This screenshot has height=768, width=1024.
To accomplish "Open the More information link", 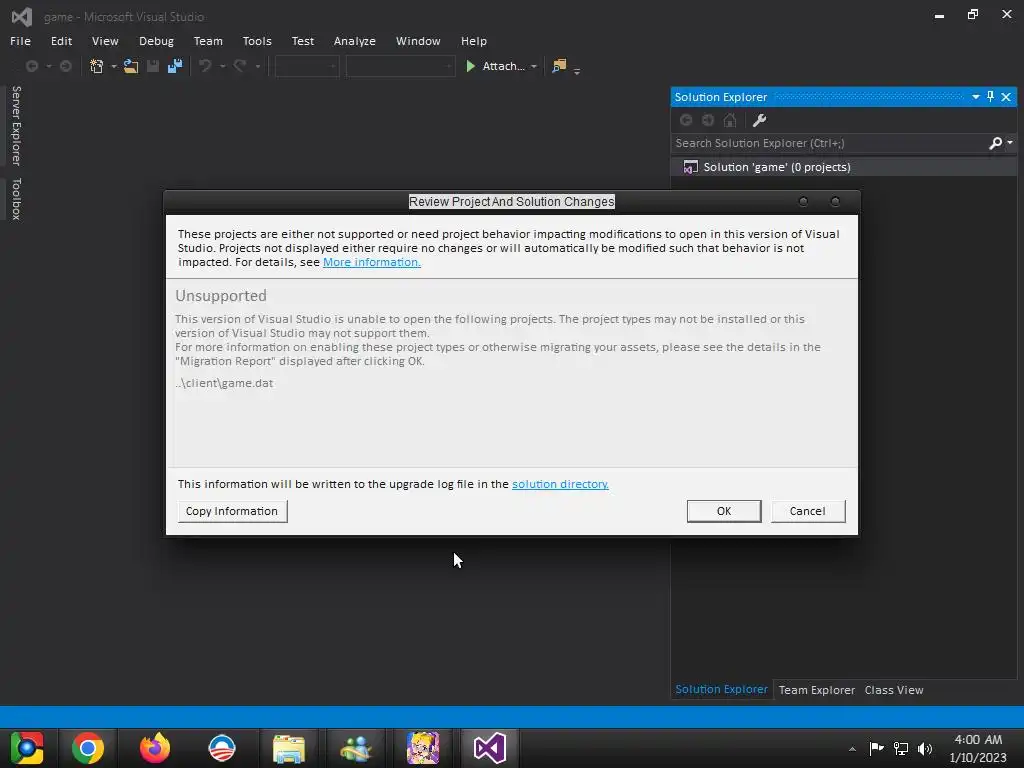I will (x=372, y=262).
